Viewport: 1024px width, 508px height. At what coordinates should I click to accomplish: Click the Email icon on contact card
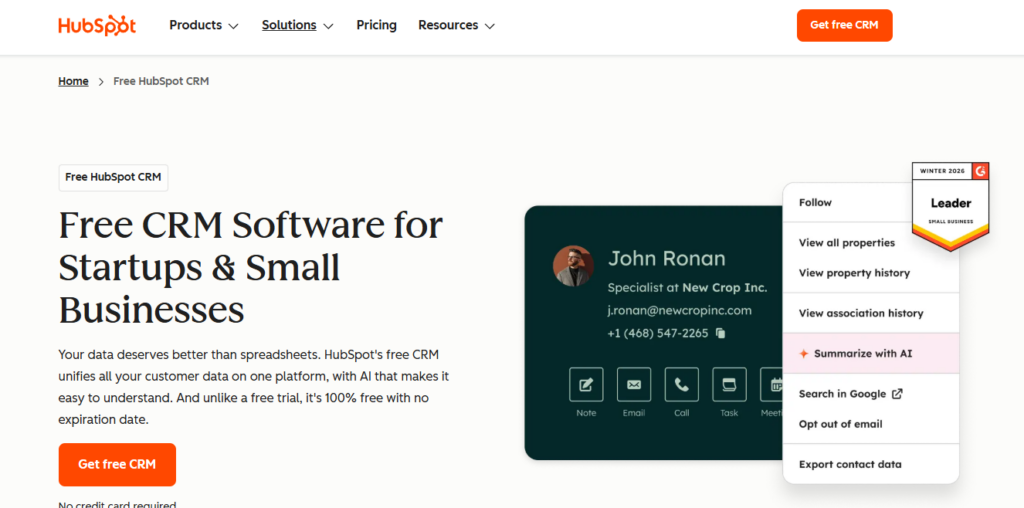[633, 385]
